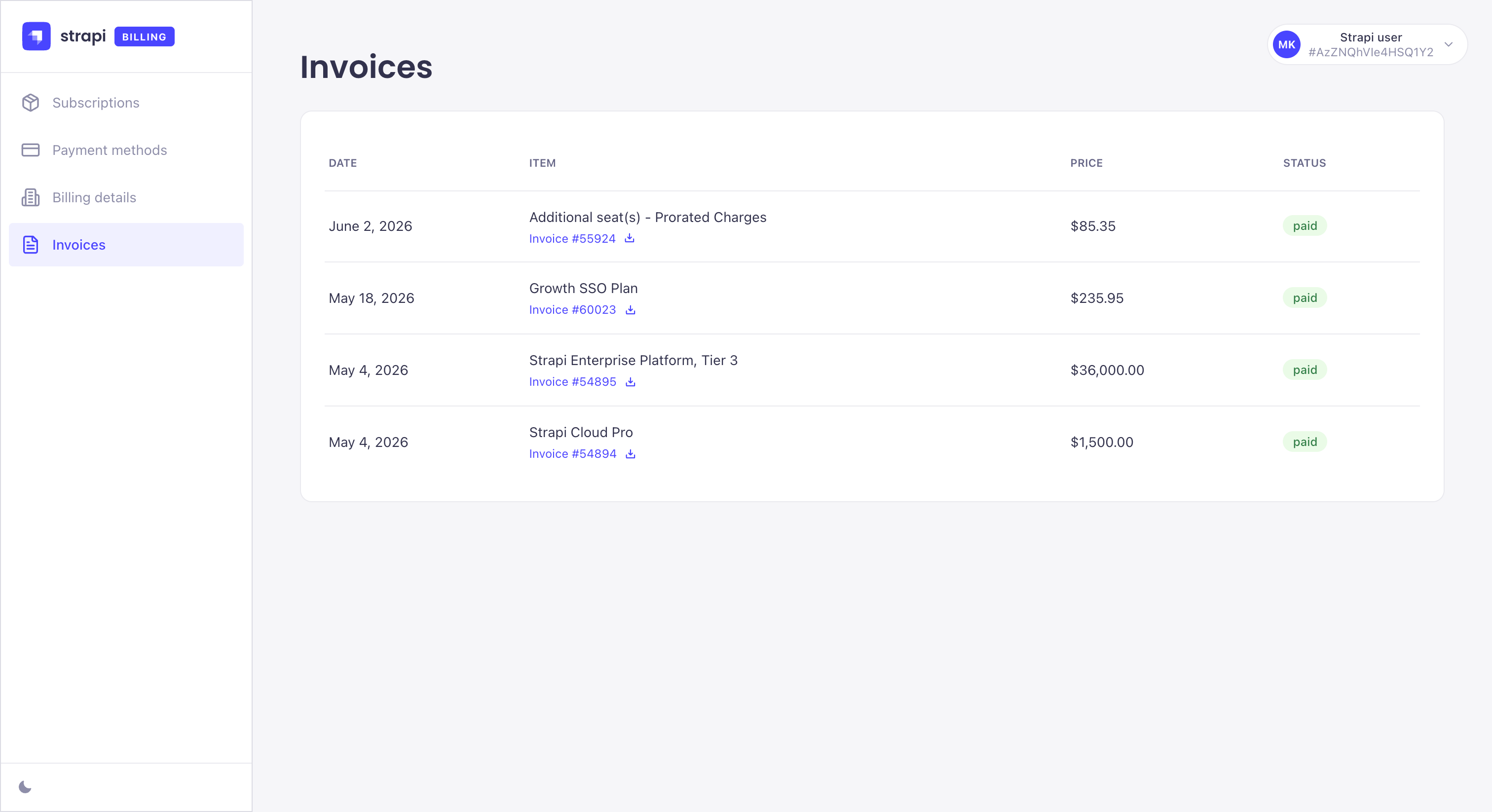The height and width of the screenshot is (812, 1492).
Task: Click paid badge for Strapi Cloud Pro
Action: pos(1305,442)
